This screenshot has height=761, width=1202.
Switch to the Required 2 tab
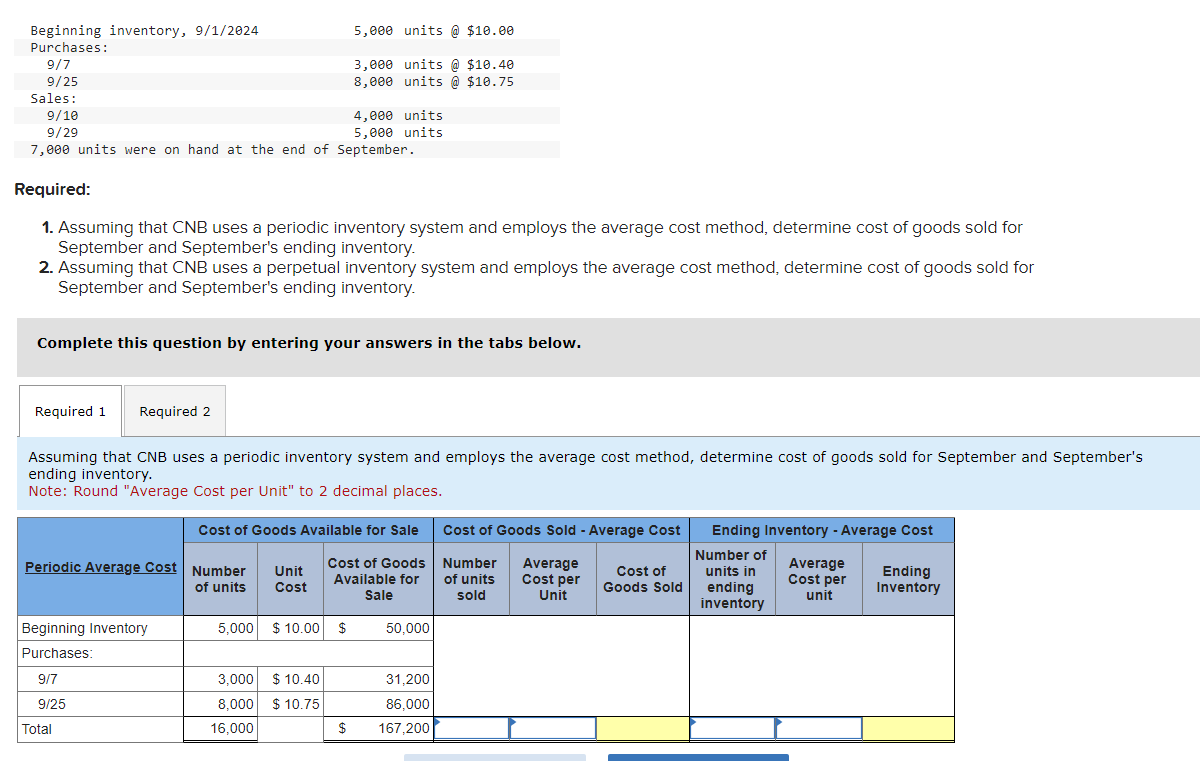174,411
